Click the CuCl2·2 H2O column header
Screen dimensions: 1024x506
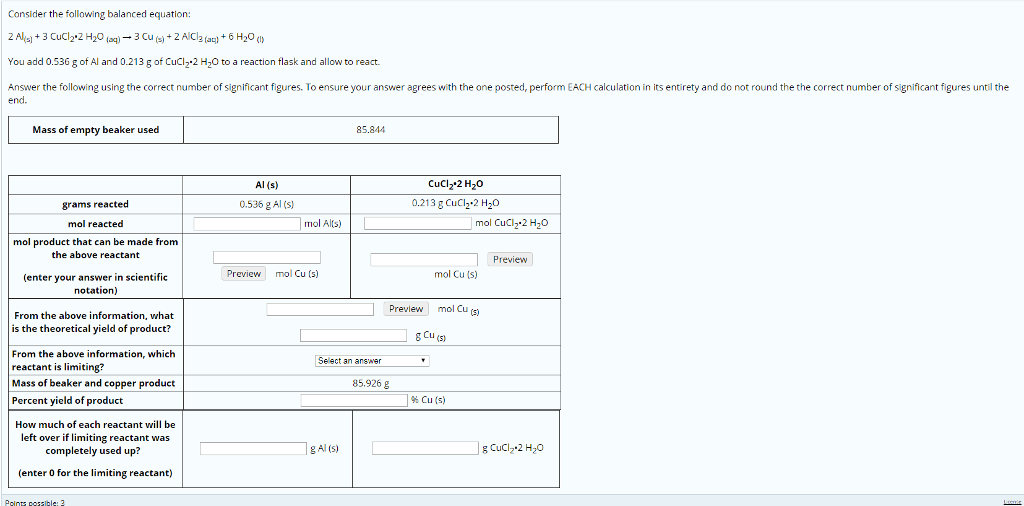click(455, 185)
